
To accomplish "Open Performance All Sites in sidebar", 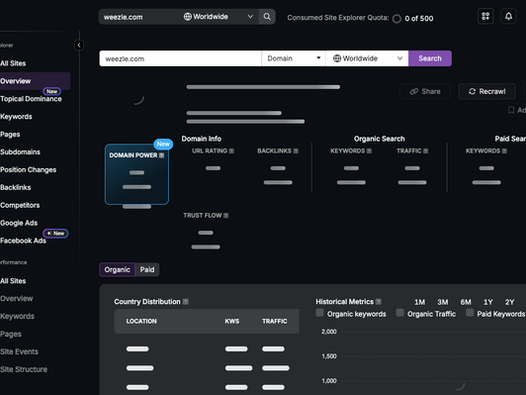I will pyautogui.click(x=13, y=281).
